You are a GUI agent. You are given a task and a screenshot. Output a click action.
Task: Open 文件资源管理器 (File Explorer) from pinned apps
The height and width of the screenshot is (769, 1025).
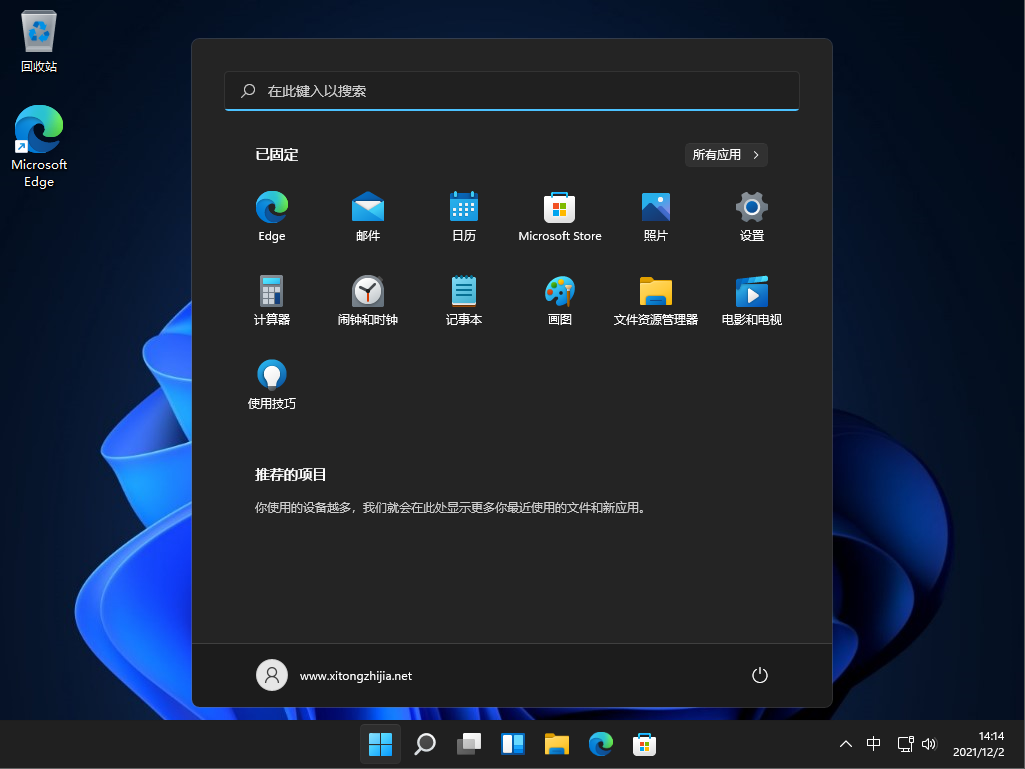click(x=655, y=293)
